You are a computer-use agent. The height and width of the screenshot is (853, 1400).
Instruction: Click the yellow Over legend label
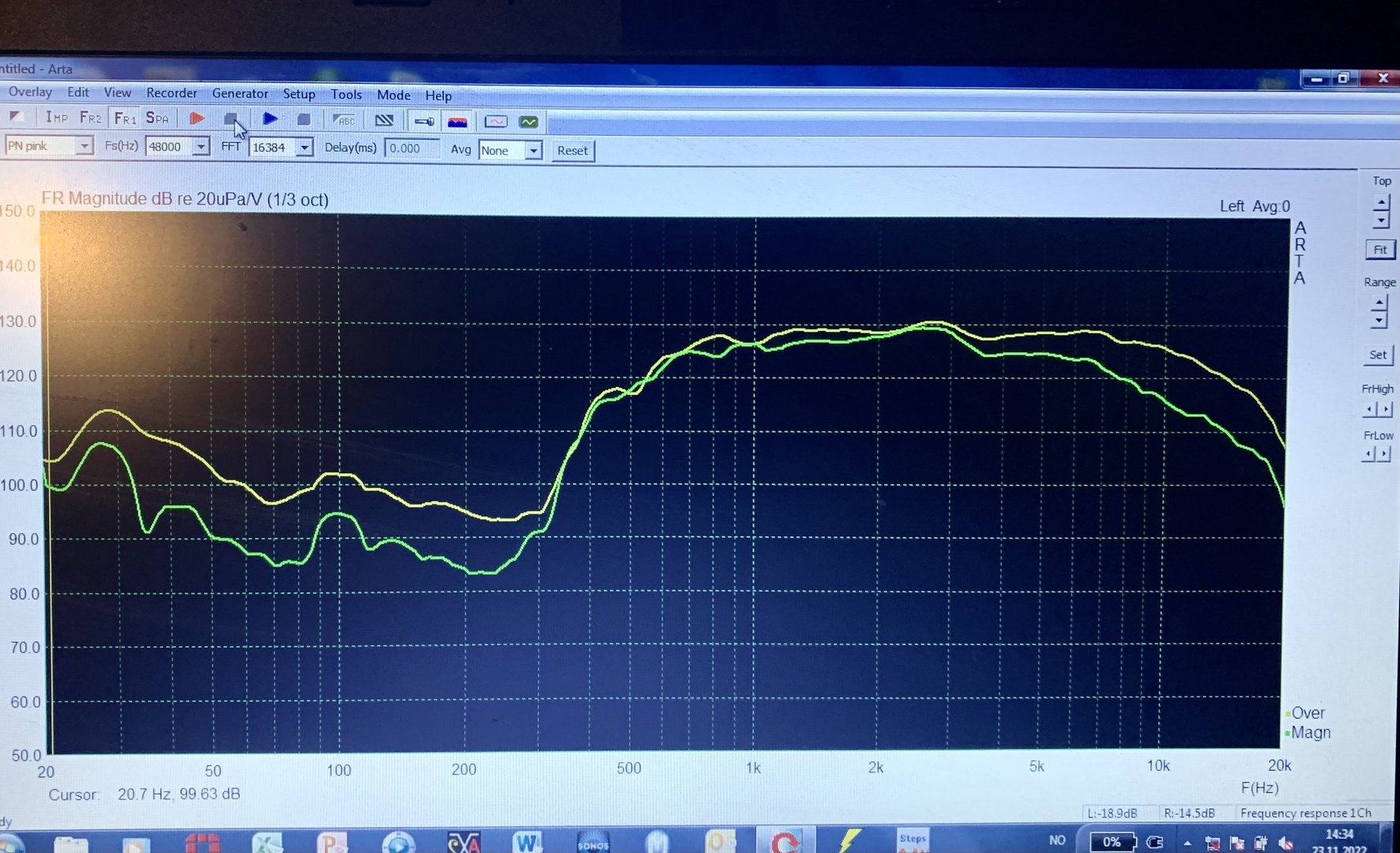[1308, 713]
